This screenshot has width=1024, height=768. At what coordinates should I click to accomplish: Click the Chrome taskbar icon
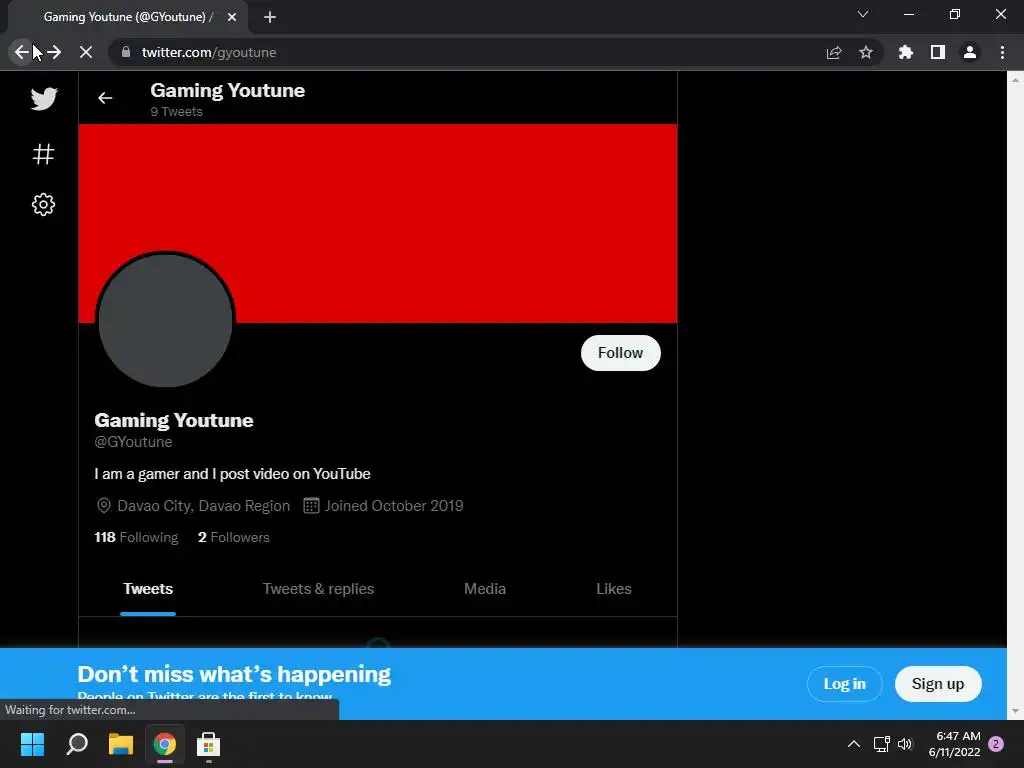(165, 744)
